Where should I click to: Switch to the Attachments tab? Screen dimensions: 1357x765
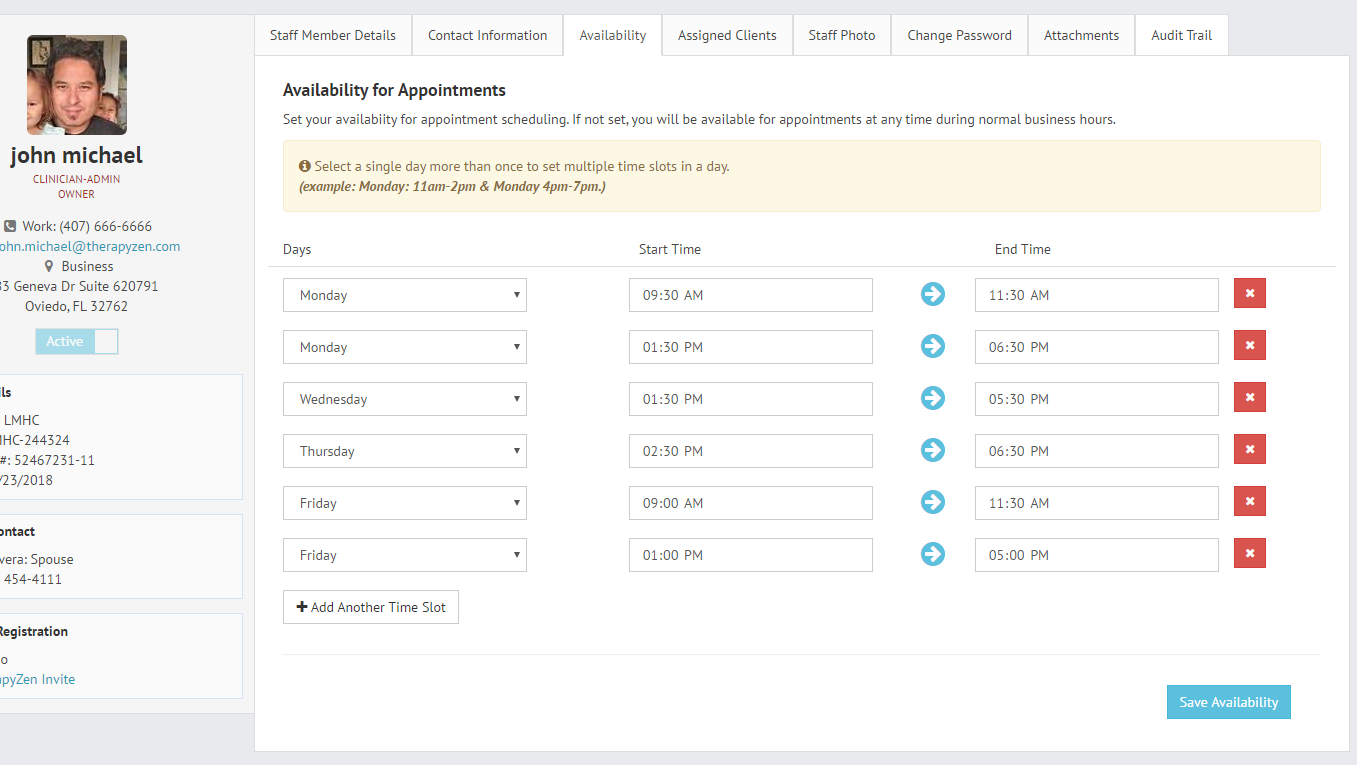tap(1082, 35)
